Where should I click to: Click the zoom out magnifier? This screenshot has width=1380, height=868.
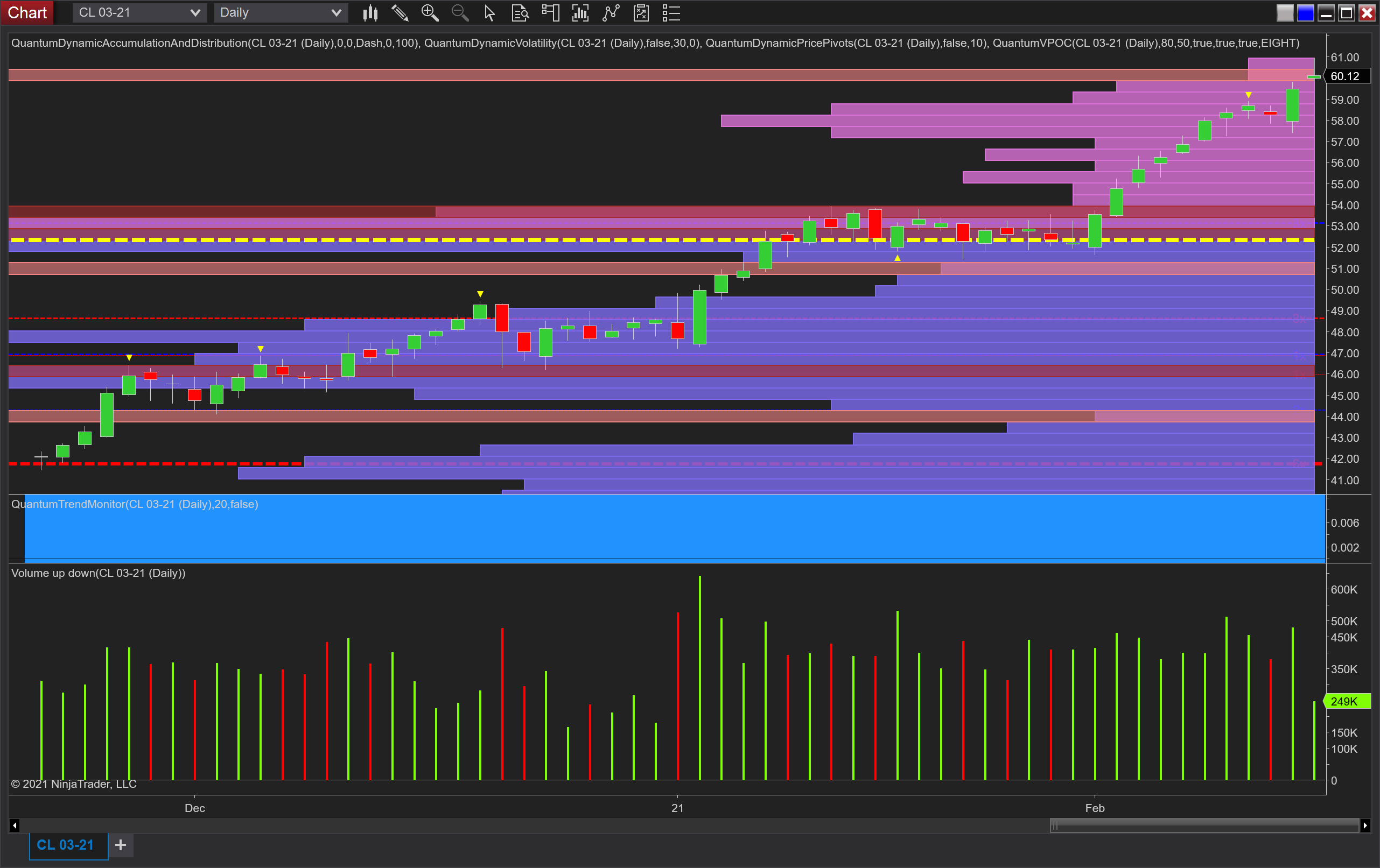(460, 12)
